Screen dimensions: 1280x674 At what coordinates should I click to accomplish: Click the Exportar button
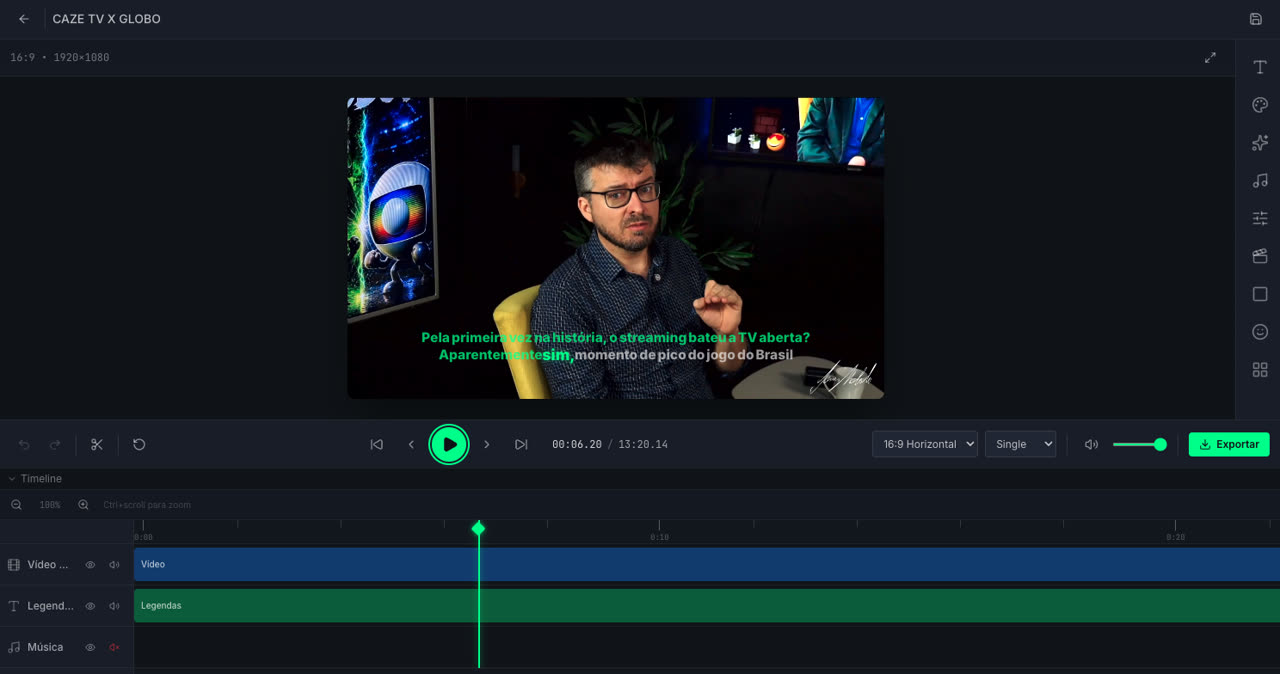click(x=1229, y=444)
